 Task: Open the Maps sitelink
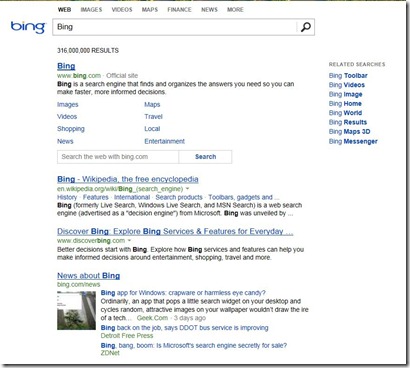pos(152,104)
